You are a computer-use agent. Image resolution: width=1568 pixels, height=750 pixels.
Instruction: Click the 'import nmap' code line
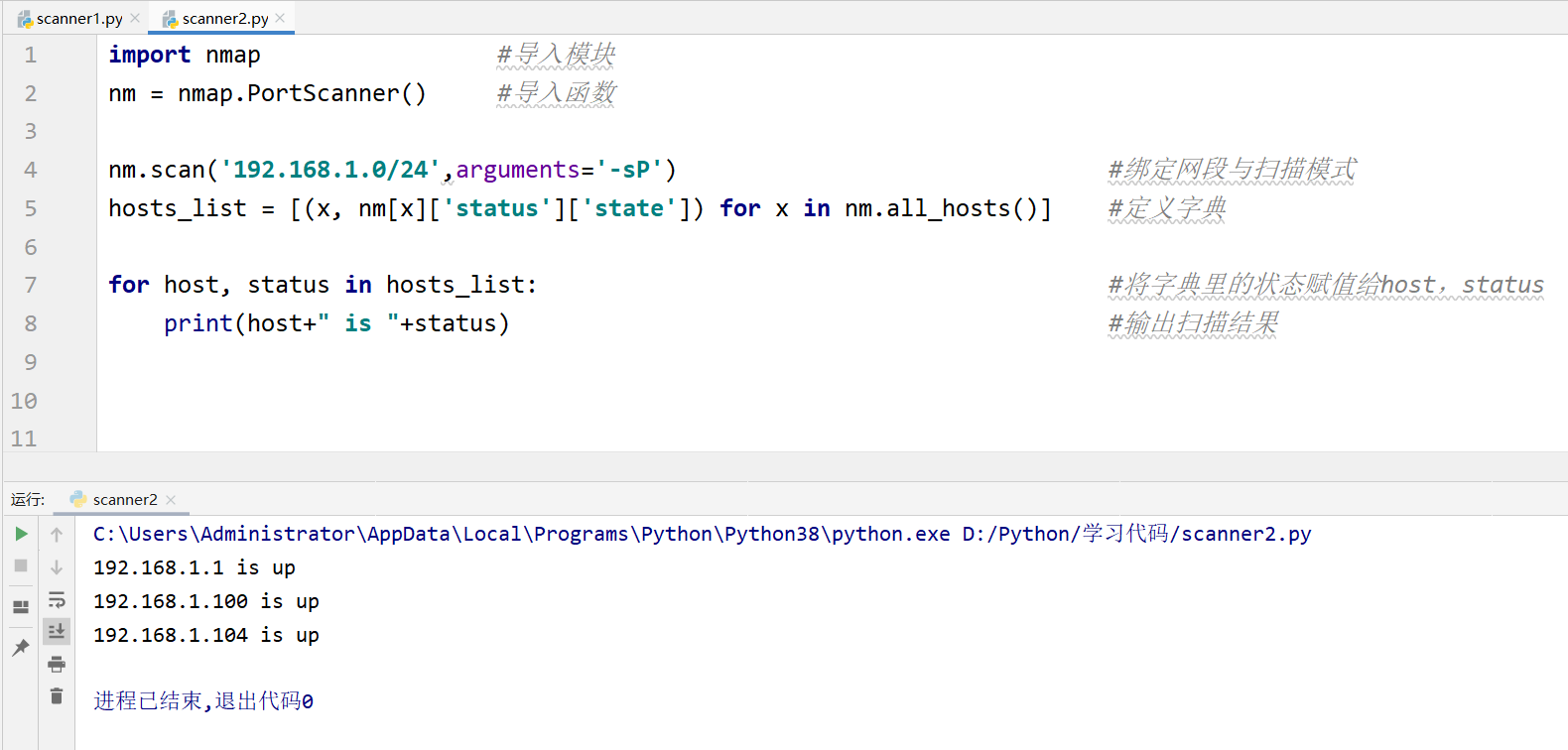point(185,56)
